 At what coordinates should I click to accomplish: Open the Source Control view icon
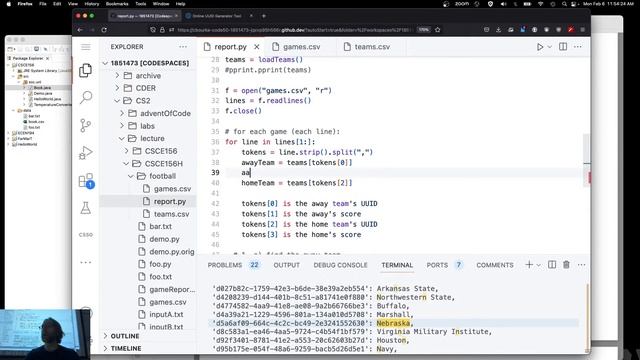point(86,125)
